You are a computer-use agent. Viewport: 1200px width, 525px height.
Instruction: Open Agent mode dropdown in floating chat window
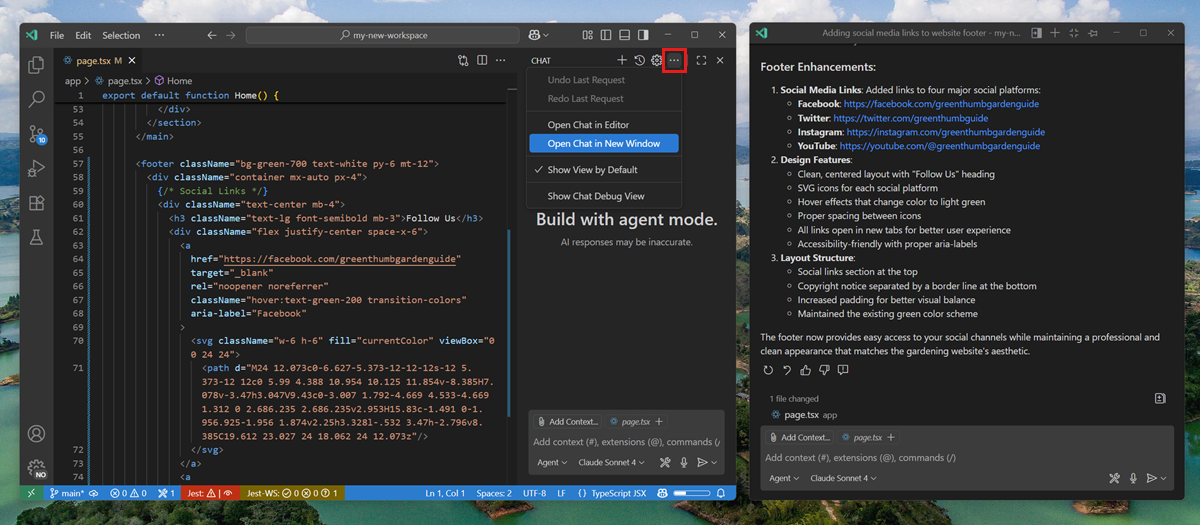point(783,478)
